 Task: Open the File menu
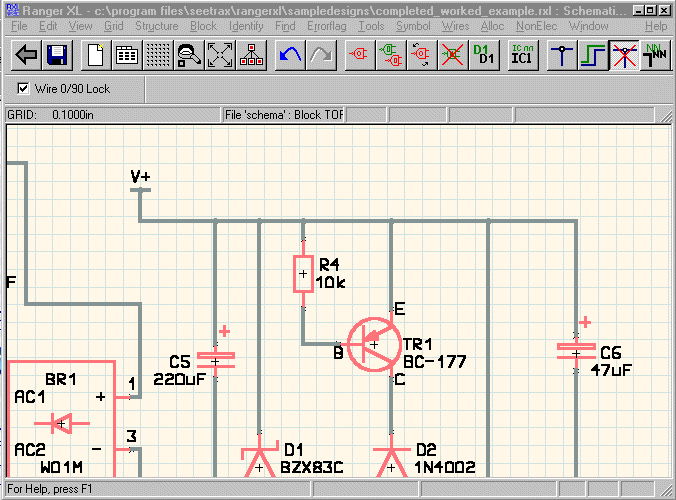(x=19, y=26)
